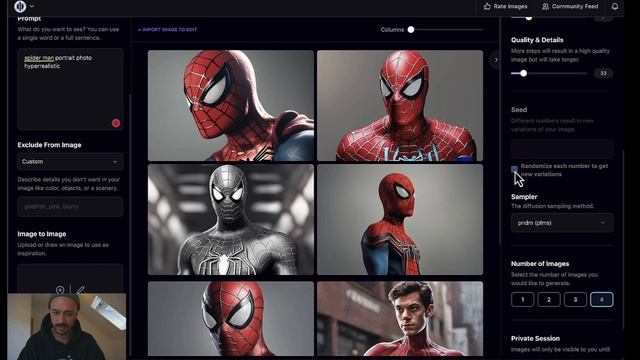Click the 'Private Session' heading
The width and height of the screenshot is (640, 360).
(536, 338)
